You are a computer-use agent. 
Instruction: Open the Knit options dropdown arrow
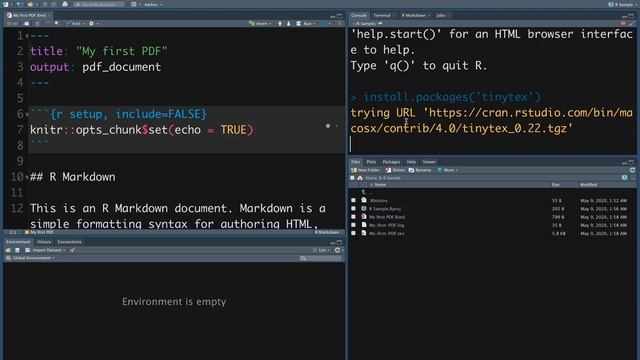(84, 24)
